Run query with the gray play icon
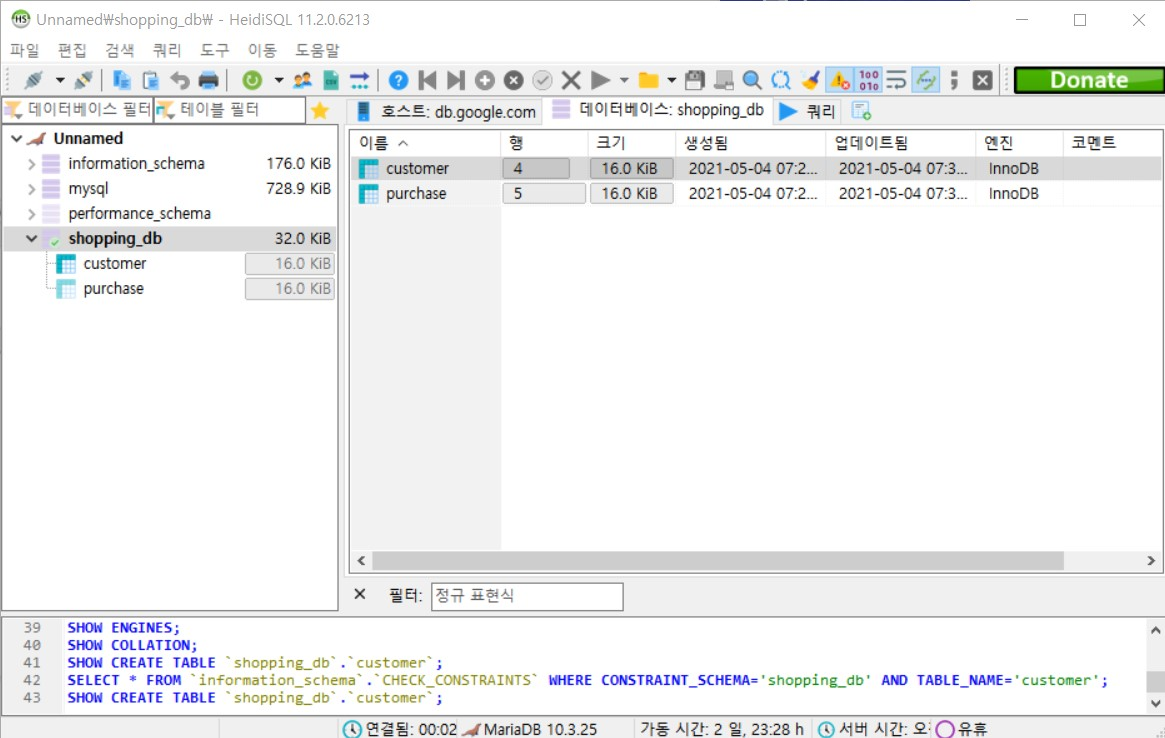The width and height of the screenshot is (1165, 738). (600, 80)
